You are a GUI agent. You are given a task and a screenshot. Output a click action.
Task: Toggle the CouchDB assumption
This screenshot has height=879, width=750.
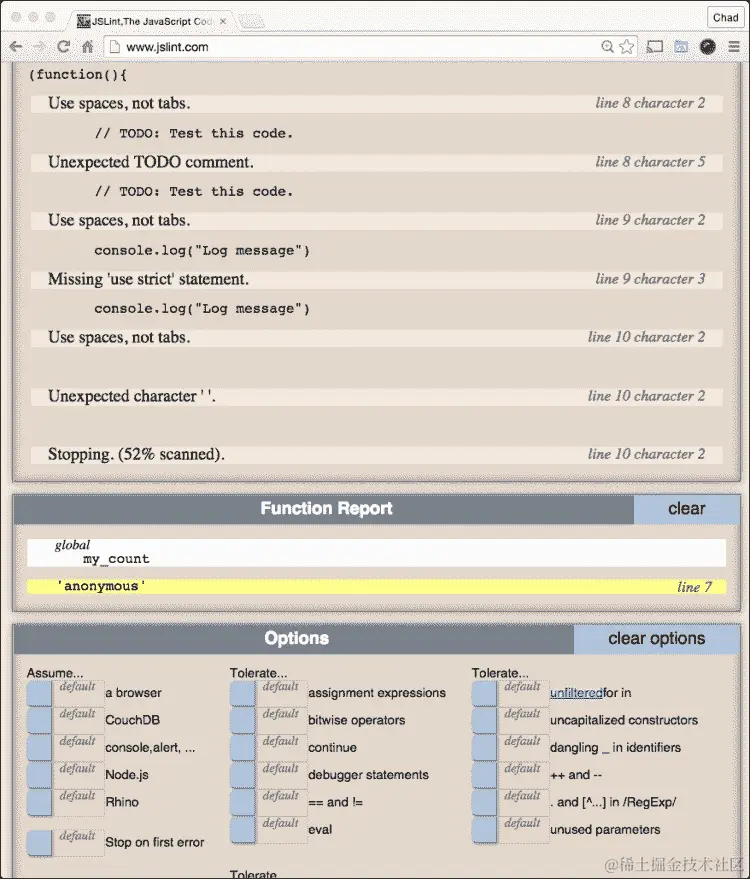pos(39,721)
